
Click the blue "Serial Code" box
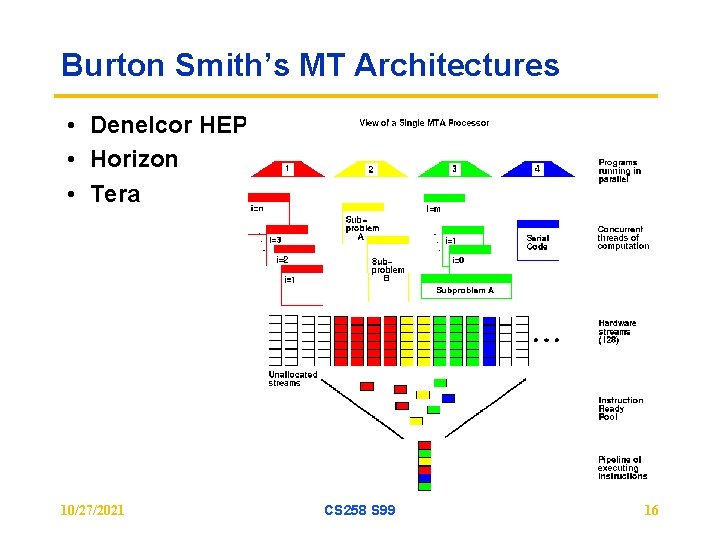tap(538, 241)
